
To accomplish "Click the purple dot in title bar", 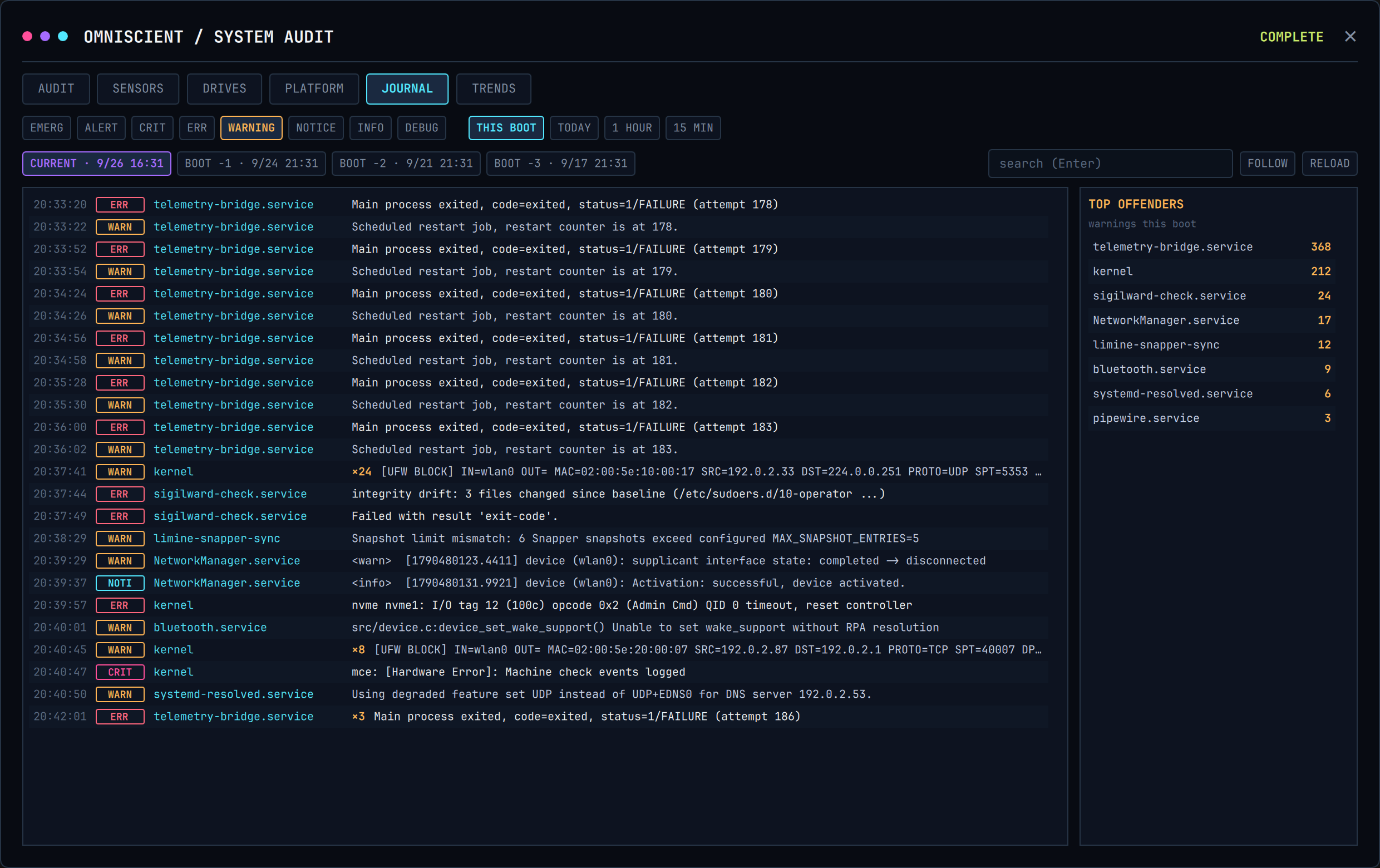I will [45, 37].
